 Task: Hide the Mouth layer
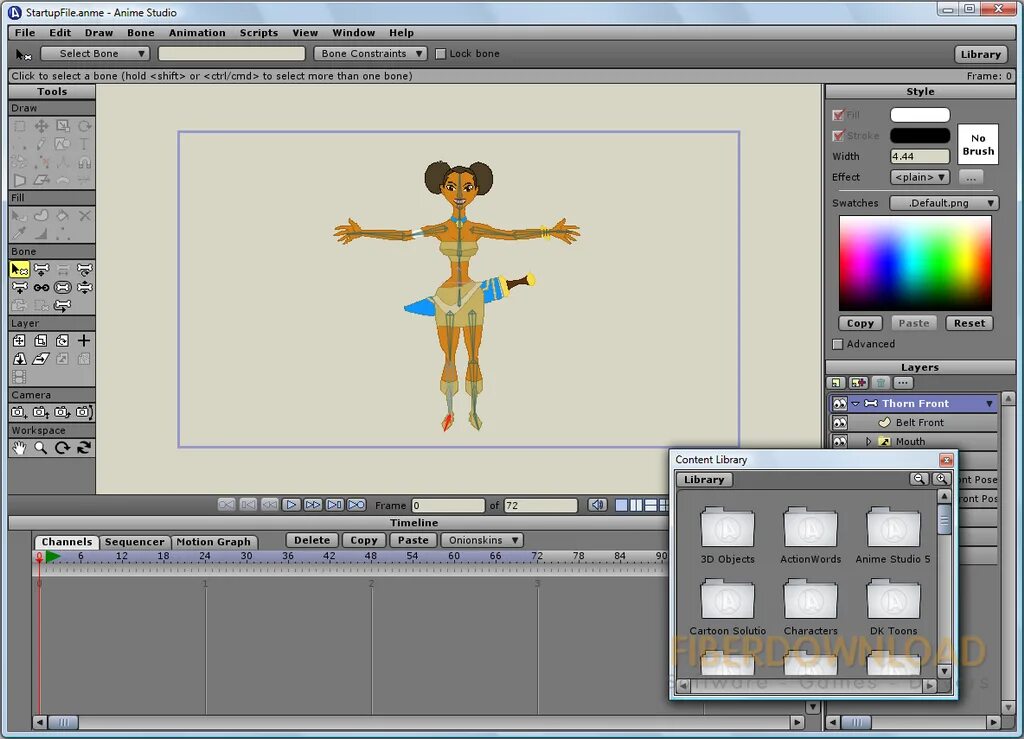click(x=840, y=441)
